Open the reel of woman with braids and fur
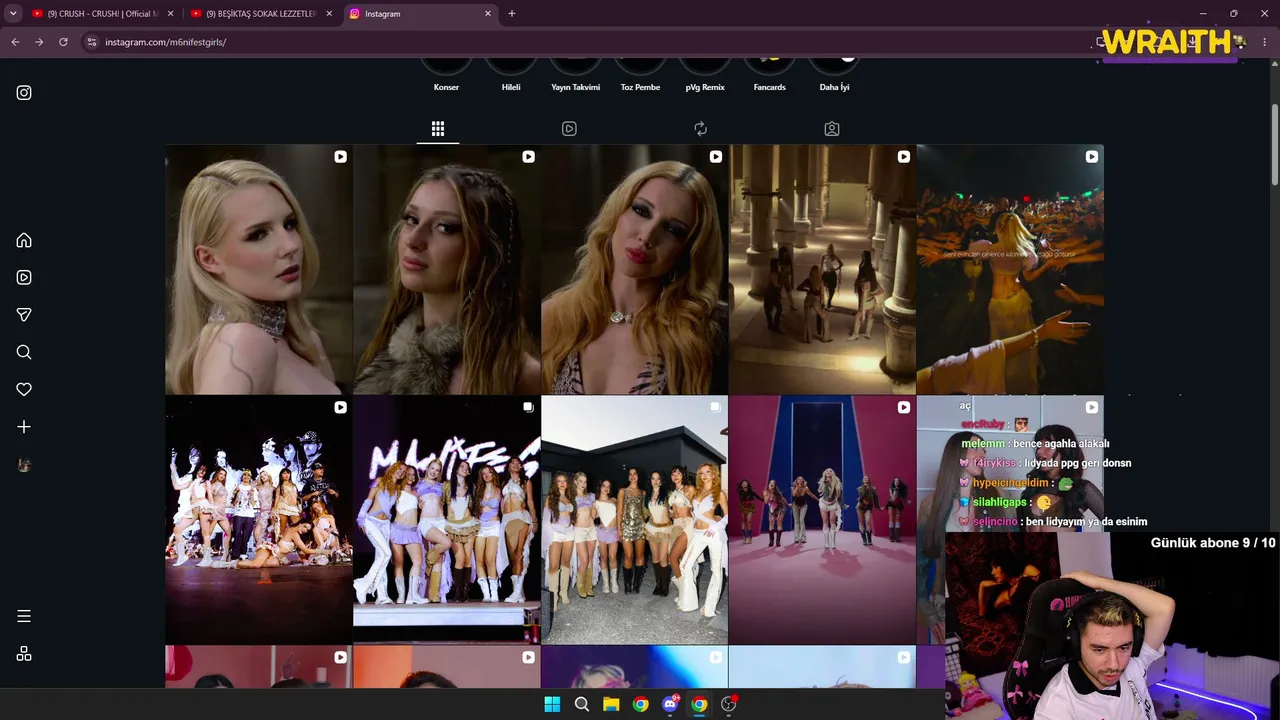1280x720 pixels. 446,269
